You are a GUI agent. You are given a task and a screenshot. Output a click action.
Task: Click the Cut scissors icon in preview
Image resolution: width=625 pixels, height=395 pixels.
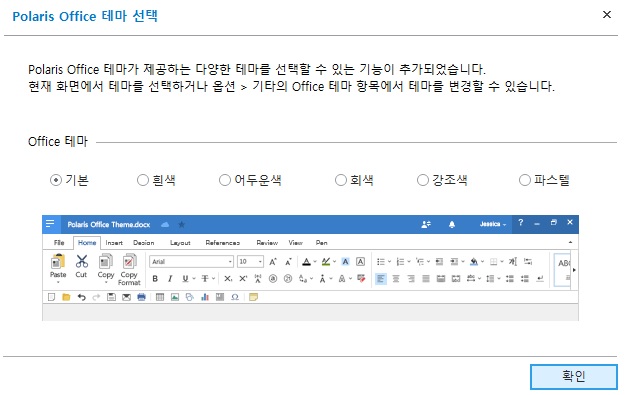coord(81,261)
